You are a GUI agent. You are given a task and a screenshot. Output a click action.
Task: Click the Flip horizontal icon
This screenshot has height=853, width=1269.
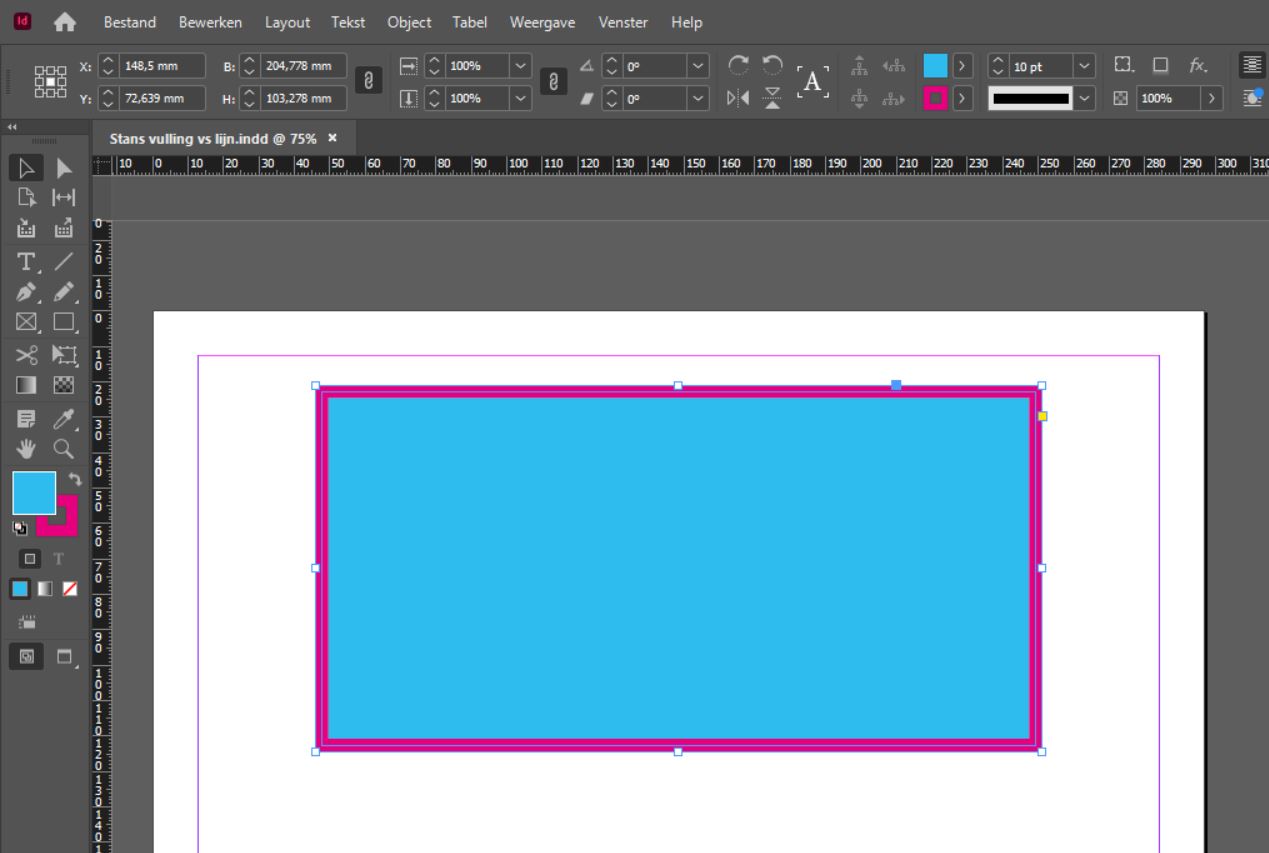click(738, 98)
